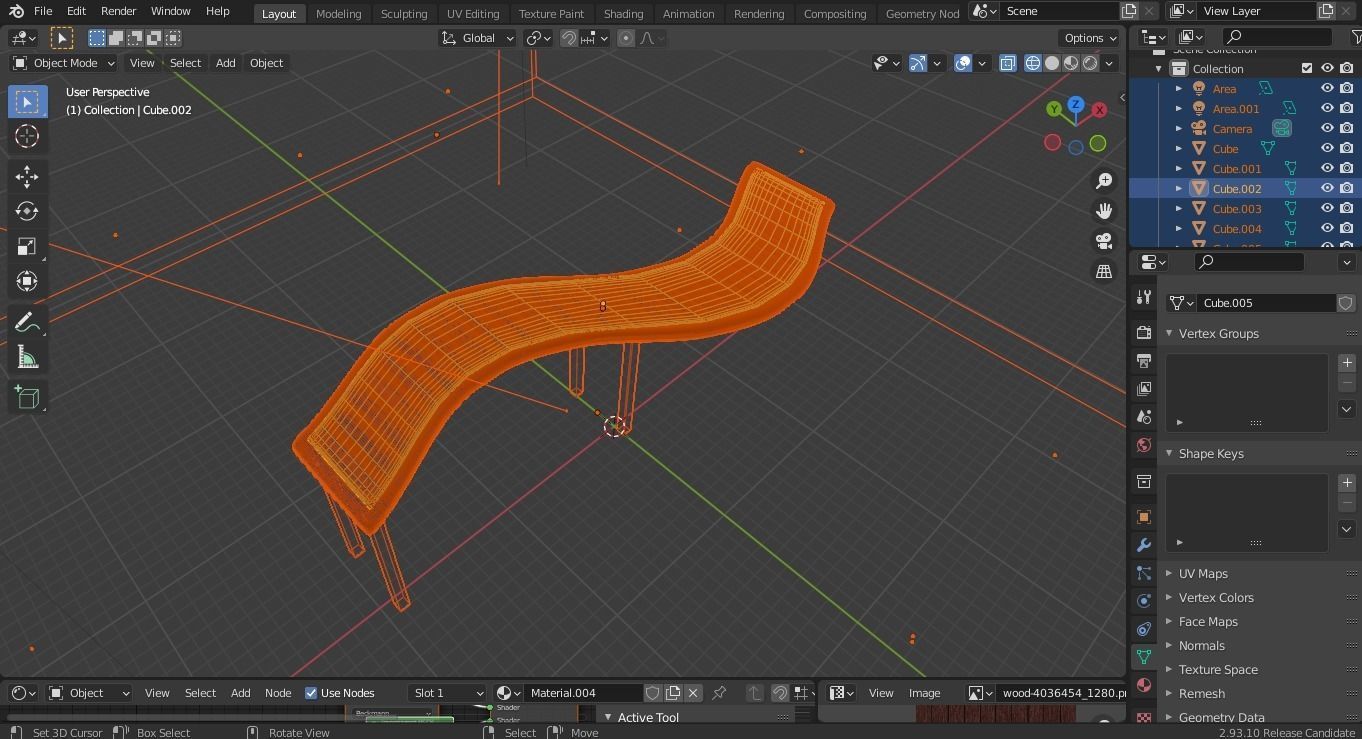The image size is (1362, 739).
Task: Activate the Transform tool
Action: click(27, 281)
